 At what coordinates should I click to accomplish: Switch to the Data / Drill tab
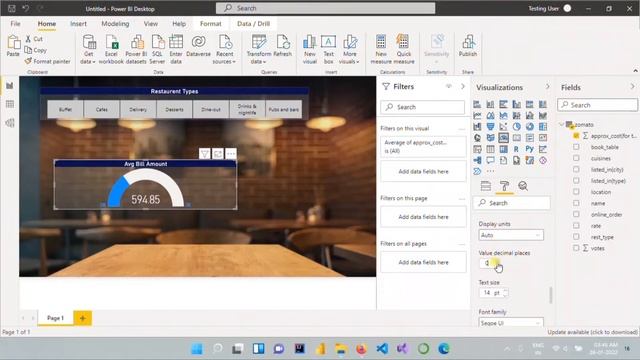click(x=253, y=24)
